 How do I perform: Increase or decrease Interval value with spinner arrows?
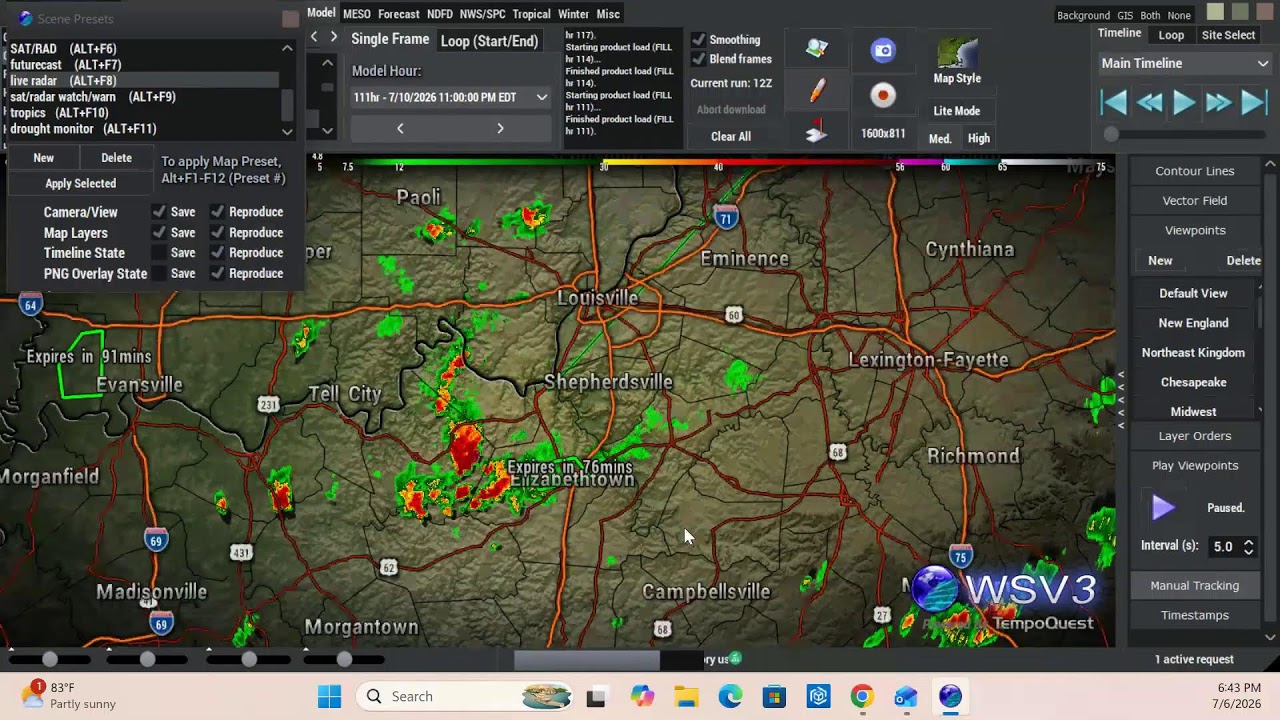(1248, 546)
